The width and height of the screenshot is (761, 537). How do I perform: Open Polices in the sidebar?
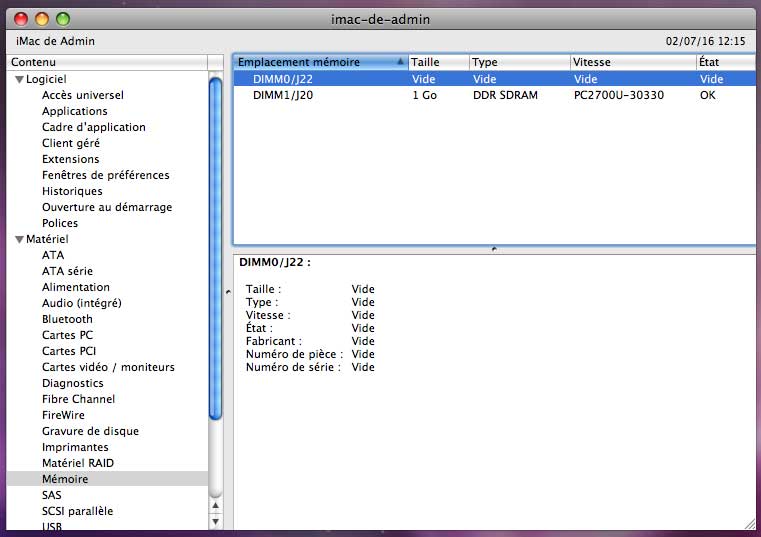(60, 223)
